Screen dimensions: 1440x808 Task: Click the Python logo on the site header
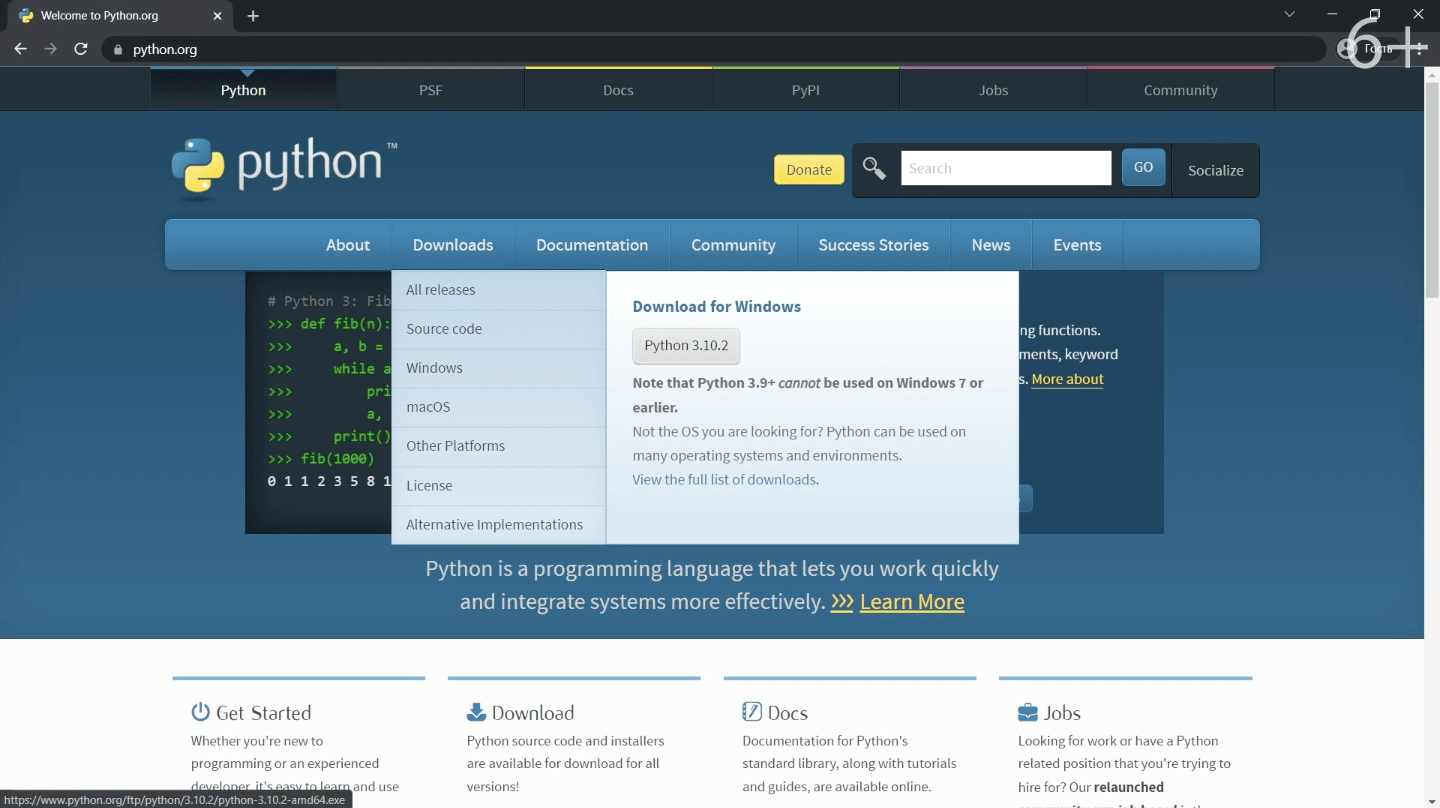(x=283, y=166)
